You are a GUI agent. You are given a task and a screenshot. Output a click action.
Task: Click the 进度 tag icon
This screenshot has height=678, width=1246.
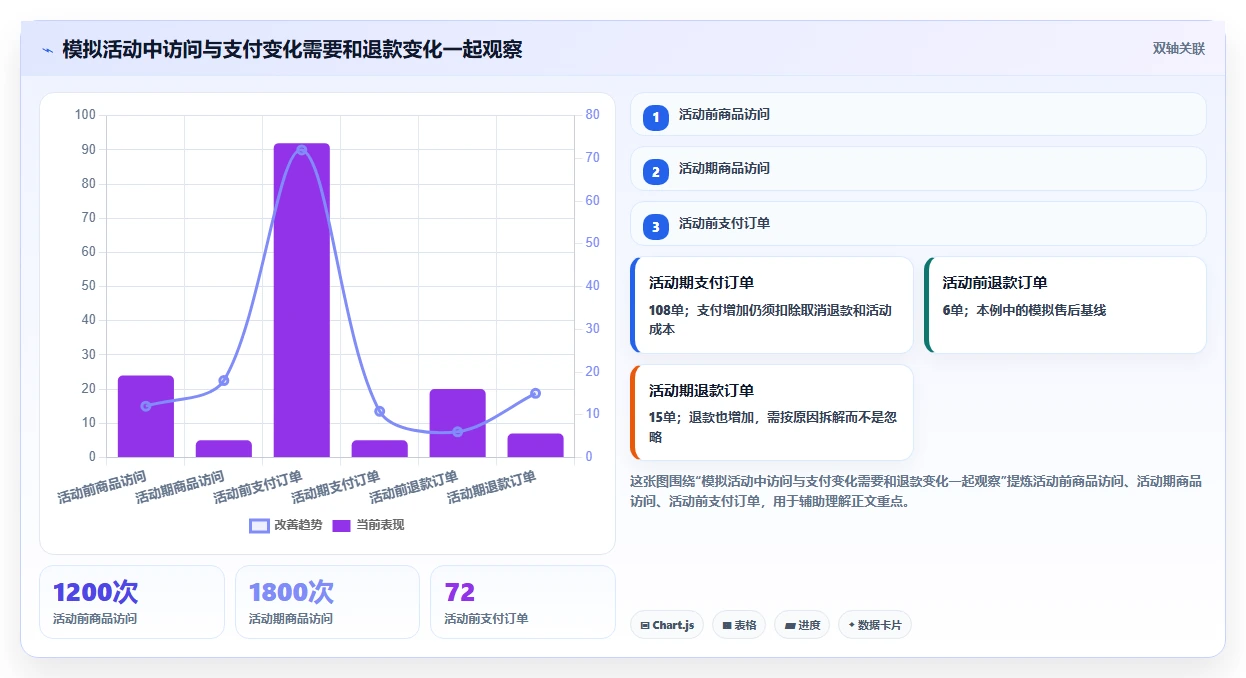click(x=790, y=625)
